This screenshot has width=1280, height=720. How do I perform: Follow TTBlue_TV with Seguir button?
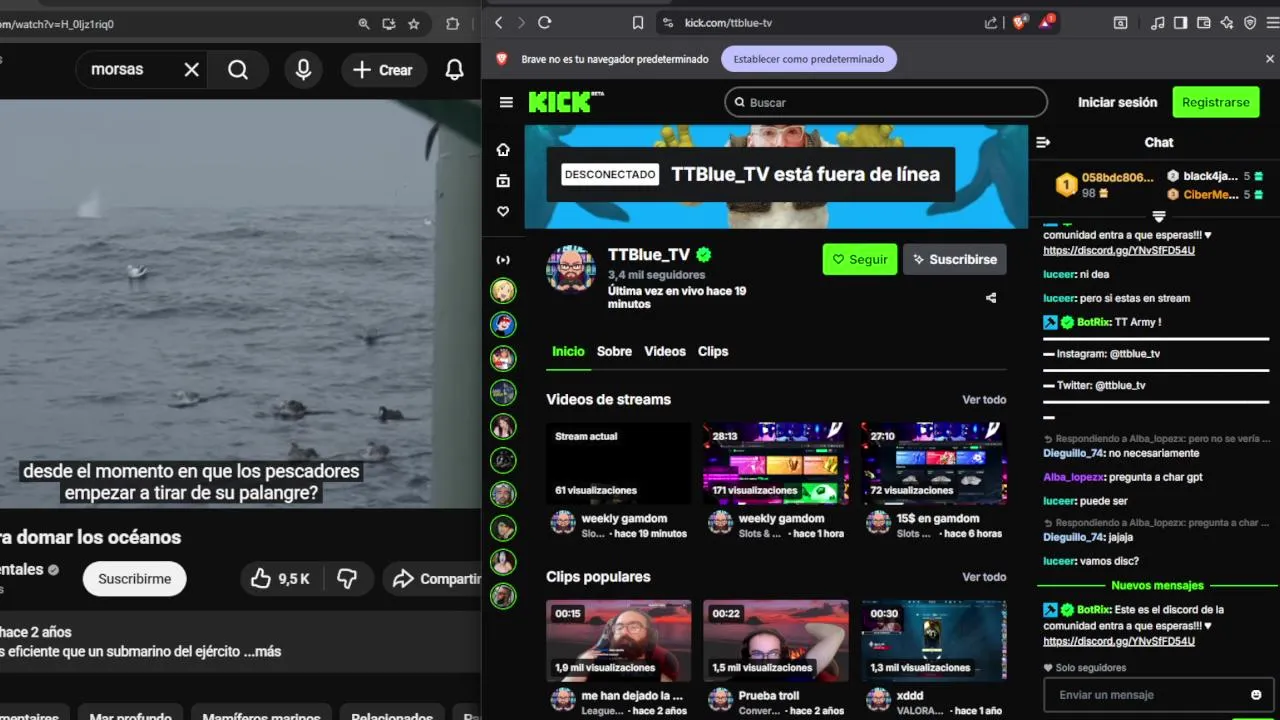tap(860, 259)
